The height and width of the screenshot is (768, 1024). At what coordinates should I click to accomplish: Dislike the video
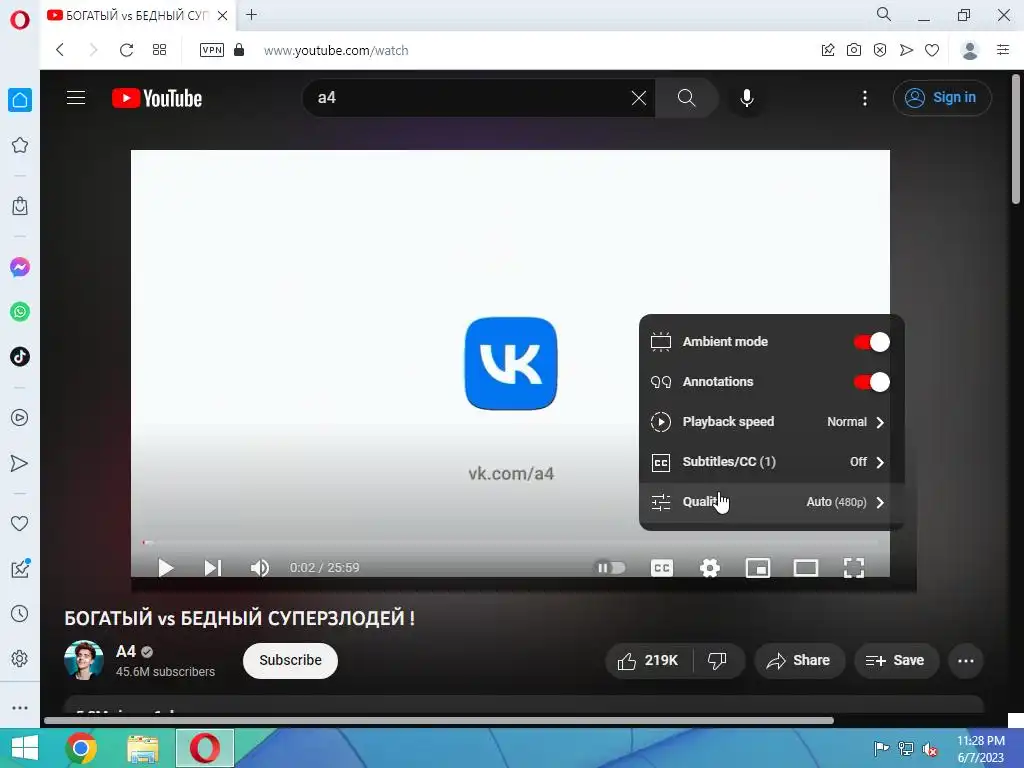coord(717,661)
